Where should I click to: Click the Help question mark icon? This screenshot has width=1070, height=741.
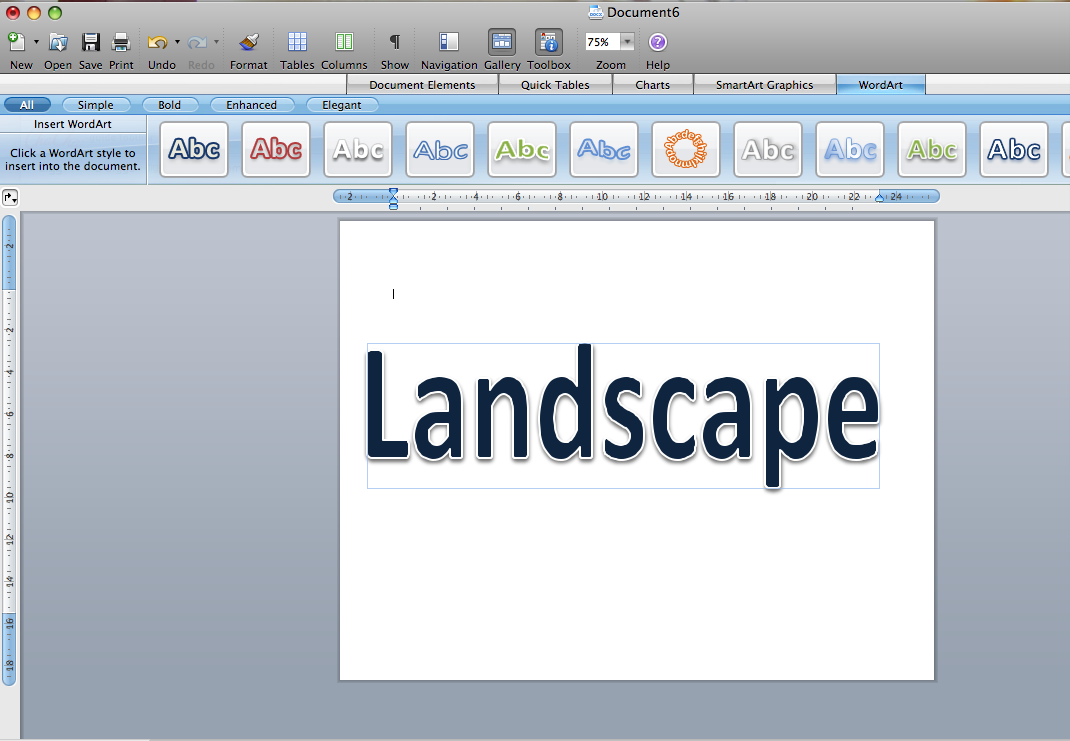tap(657, 41)
